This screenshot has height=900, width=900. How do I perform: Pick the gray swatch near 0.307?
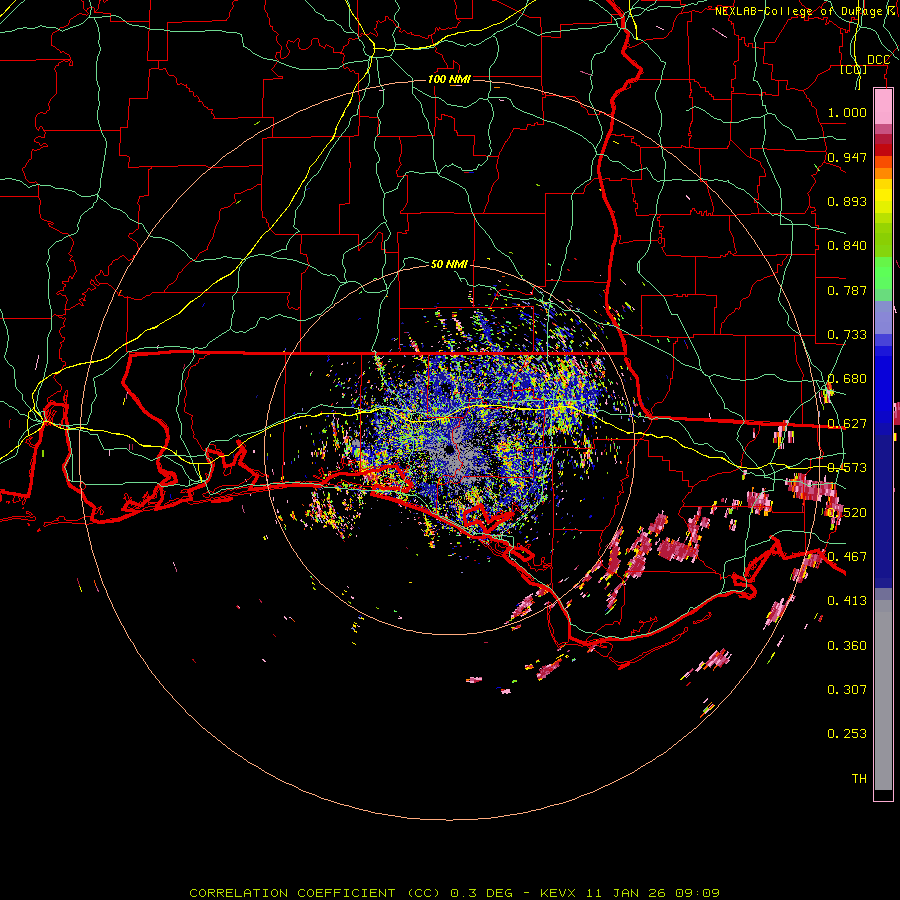(883, 695)
